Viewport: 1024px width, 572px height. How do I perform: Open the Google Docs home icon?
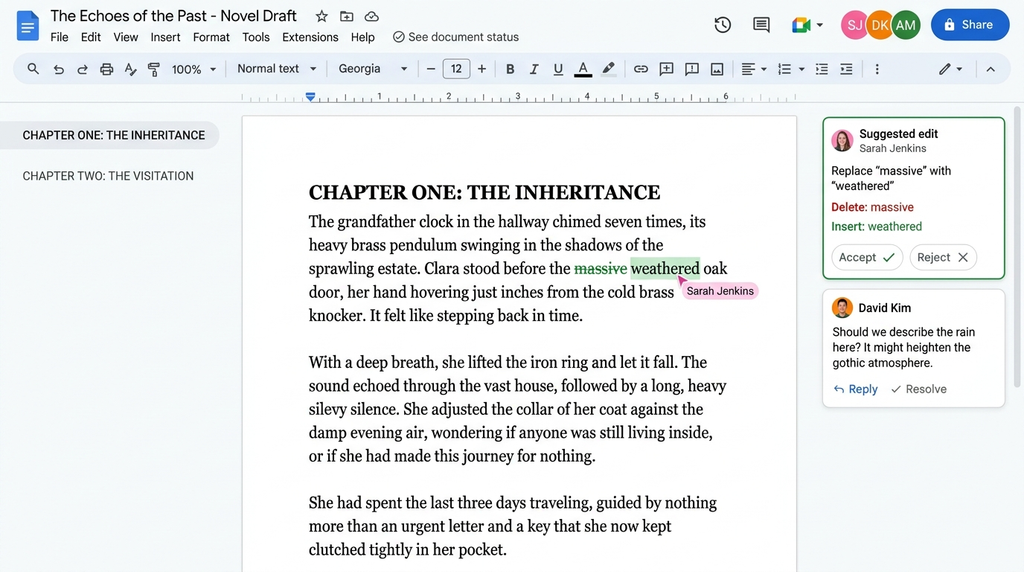pos(27,26)
